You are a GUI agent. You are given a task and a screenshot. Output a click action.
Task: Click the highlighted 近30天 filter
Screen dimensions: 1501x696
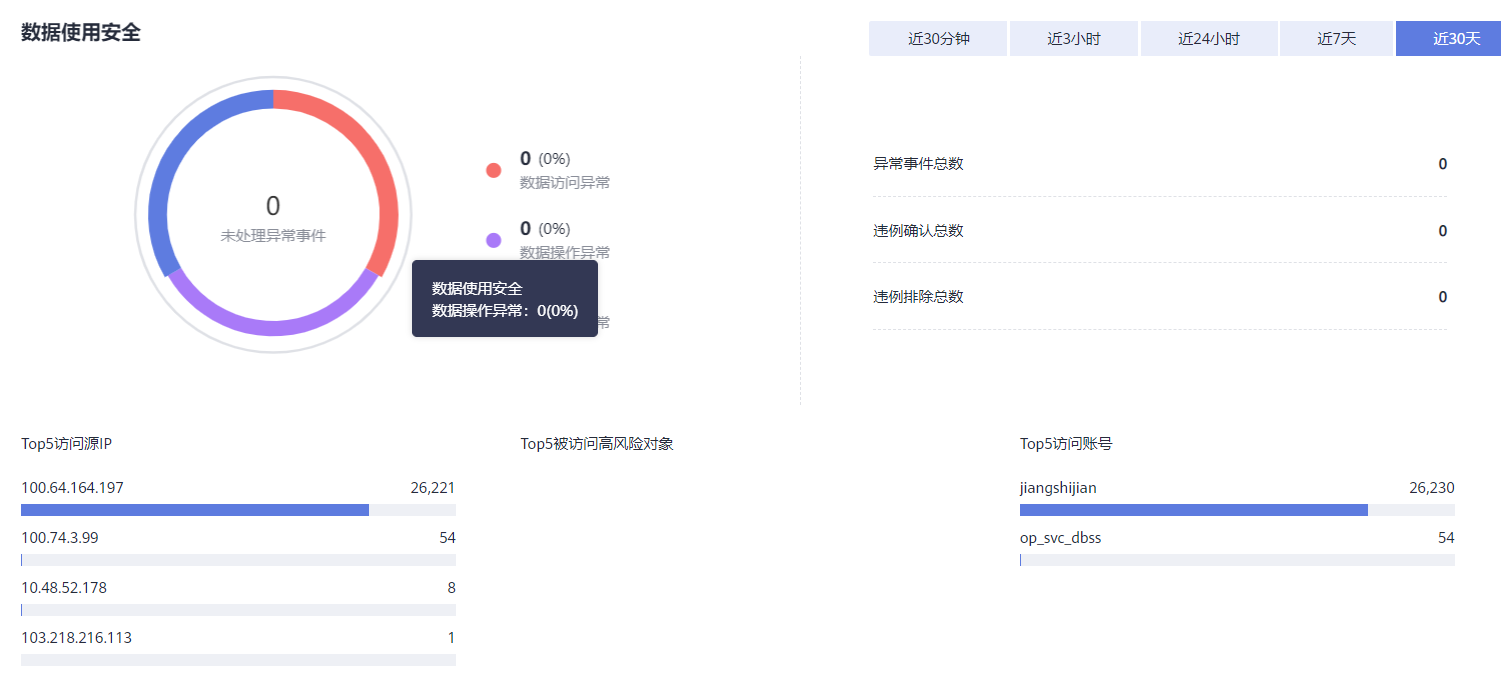[1447, 38]
